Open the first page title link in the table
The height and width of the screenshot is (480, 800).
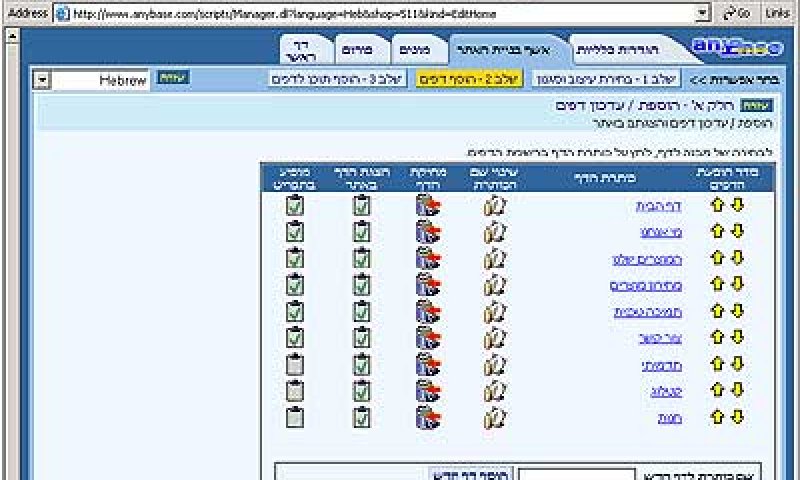point(658,207)
